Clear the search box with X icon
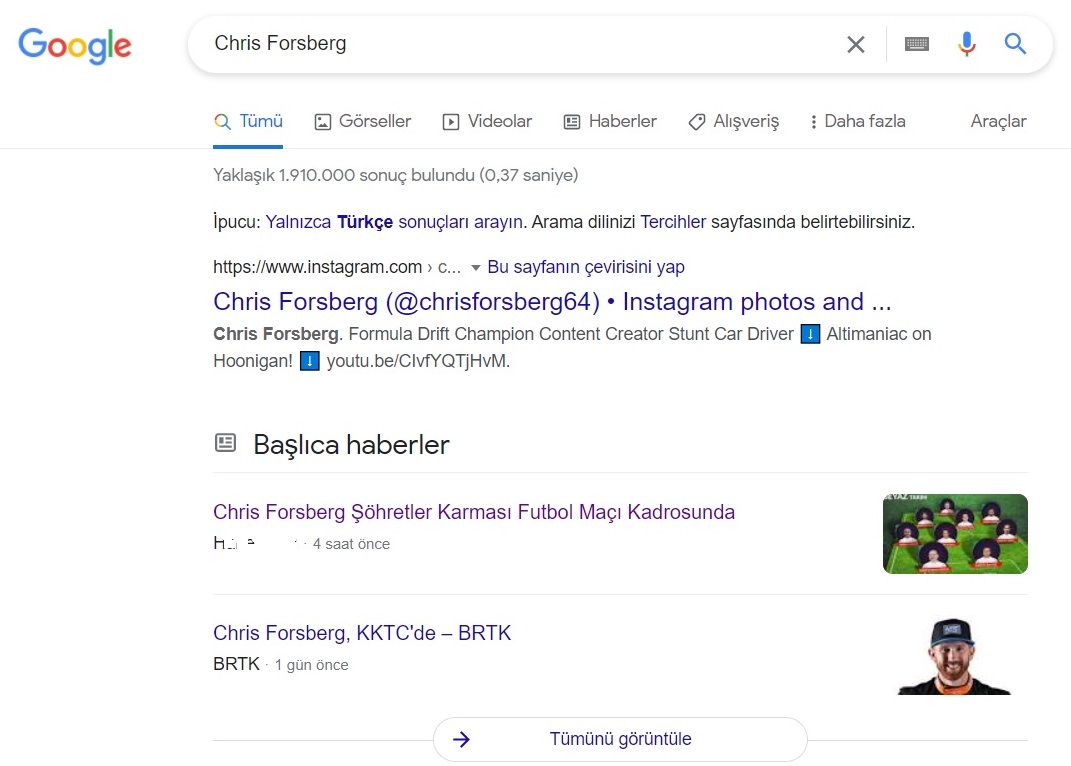Viewport: 1071px width, 766px height. 855,44
